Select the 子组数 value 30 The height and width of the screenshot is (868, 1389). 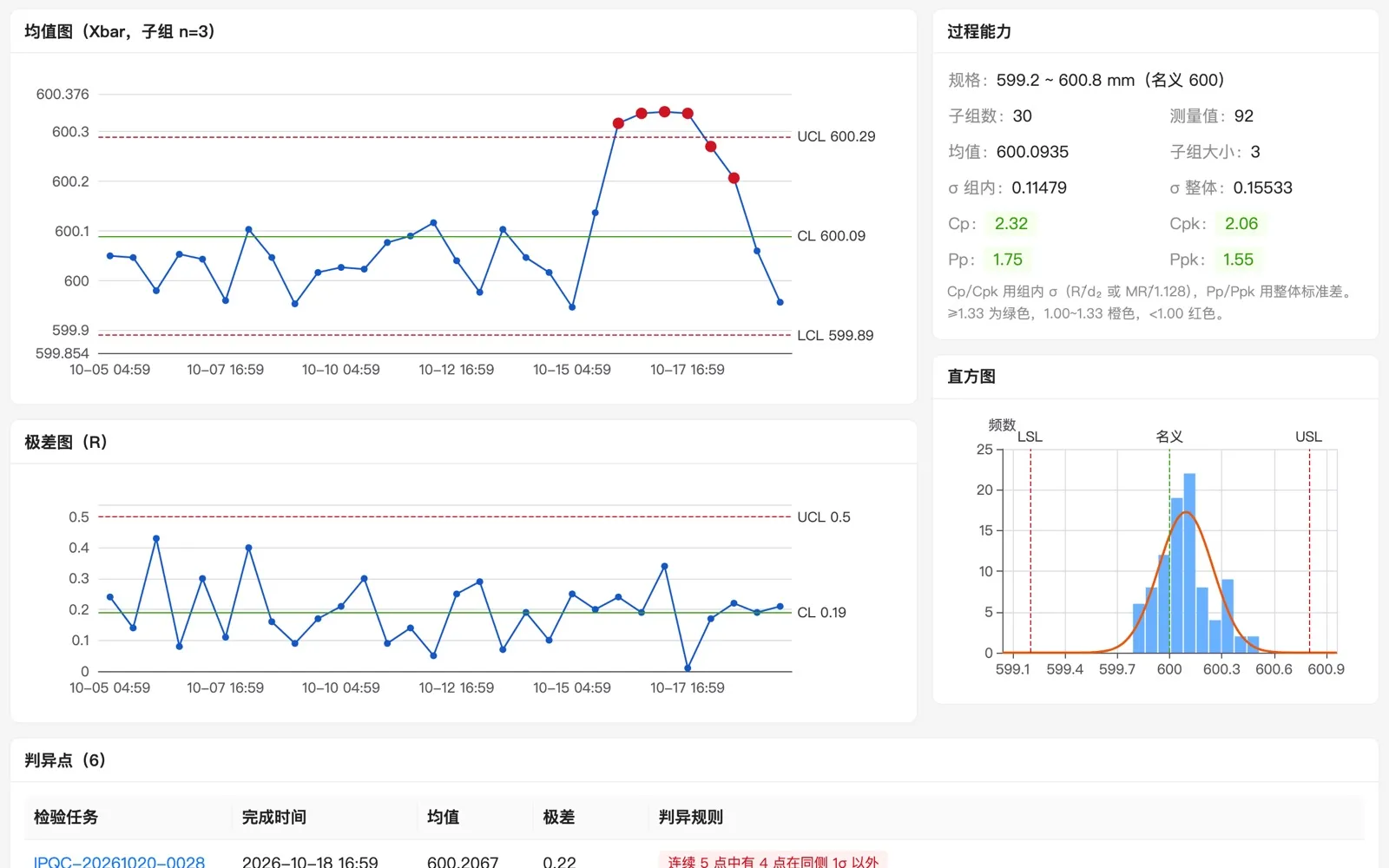pos(1023,116)
